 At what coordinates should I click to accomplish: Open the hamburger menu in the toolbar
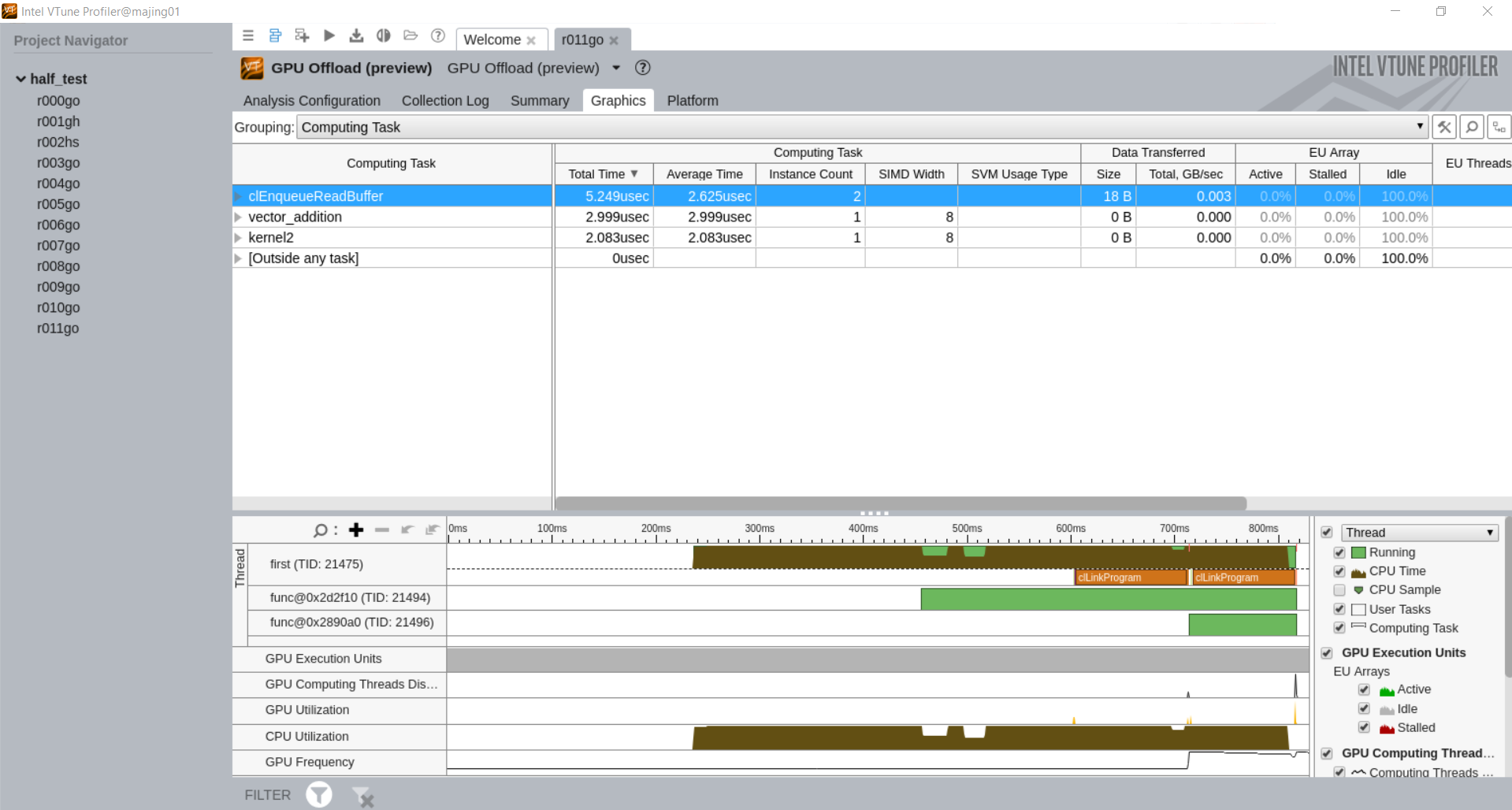(248, 35)
